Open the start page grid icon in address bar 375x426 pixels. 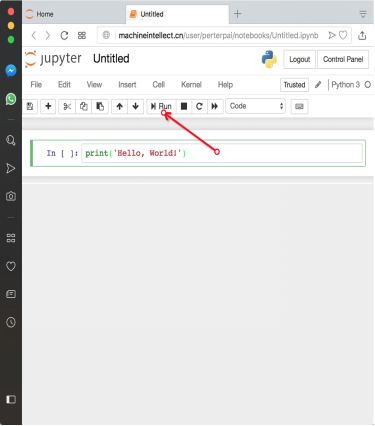click(x=82, y=35)
